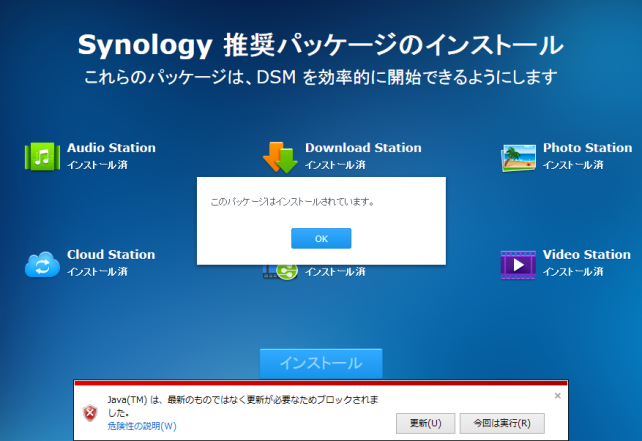
Task: Click the Audio Station music icon
Action: 43,156
